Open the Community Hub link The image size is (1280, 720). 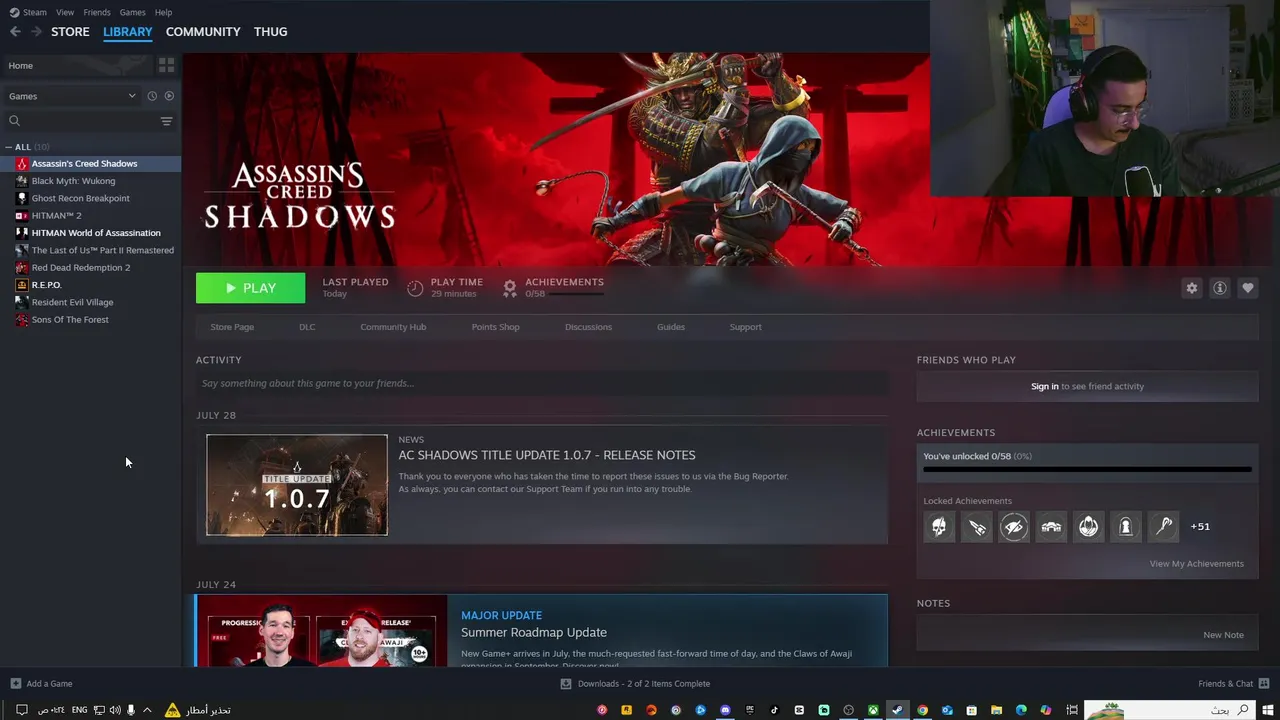[x=393, y=327]
